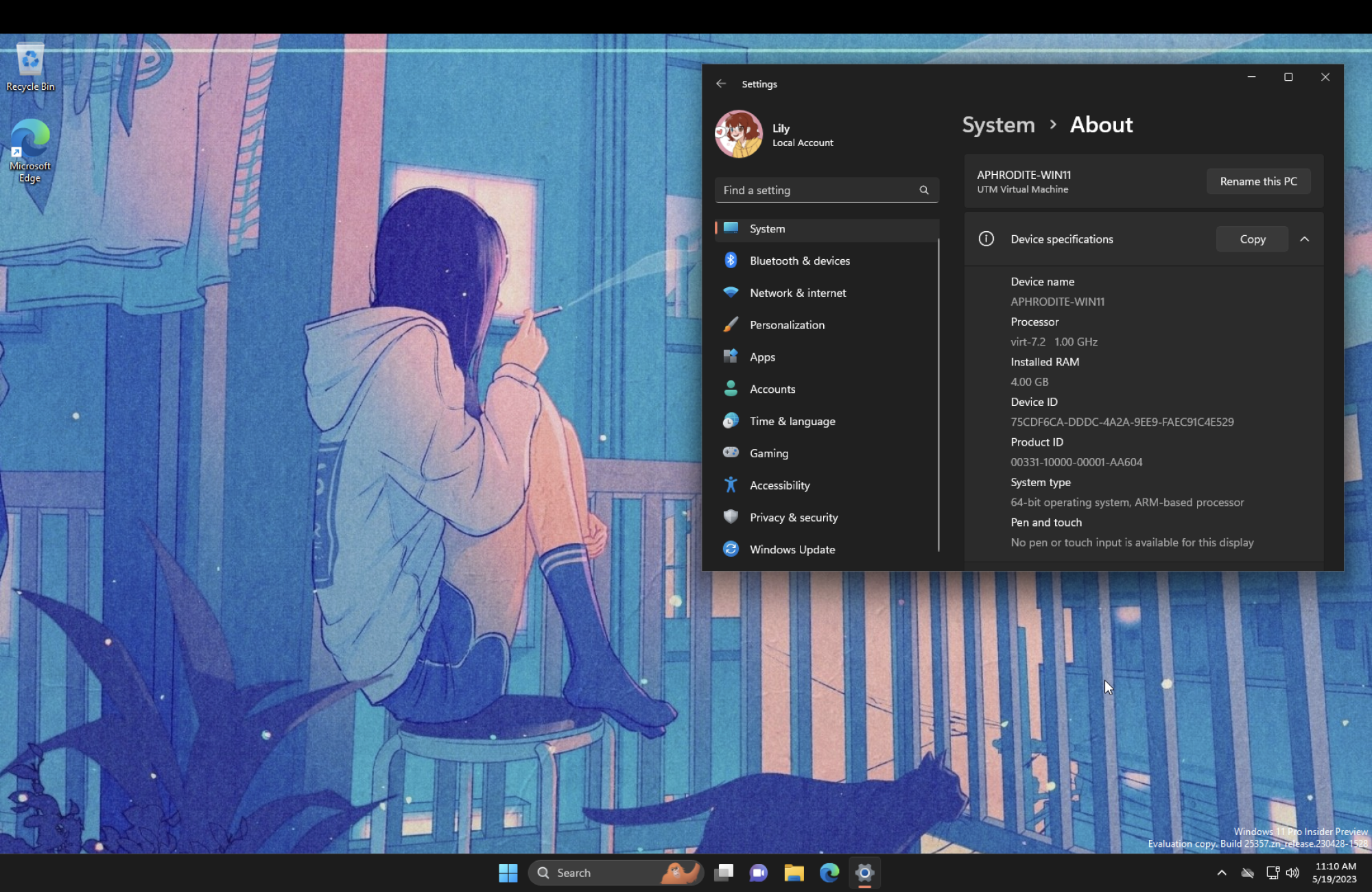
Task: Select Time & language in the sidebar
Action: coord(792,422)
